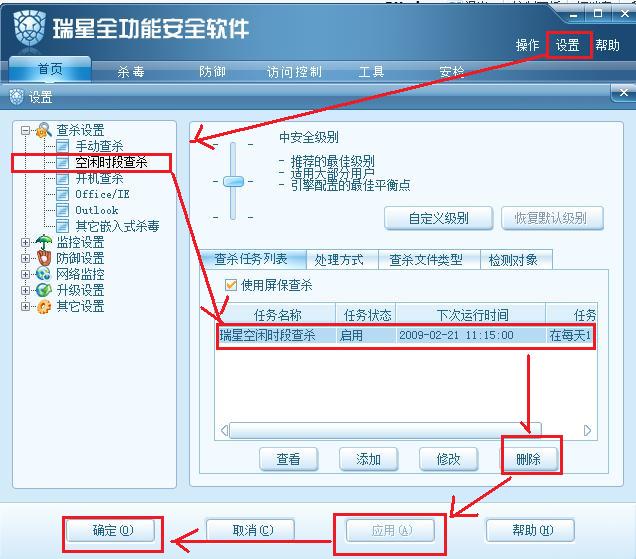This screenshot has height=559, width=636.
Task: Click the orange gear icon for 其它设置
Action: [x=44, y=306]
